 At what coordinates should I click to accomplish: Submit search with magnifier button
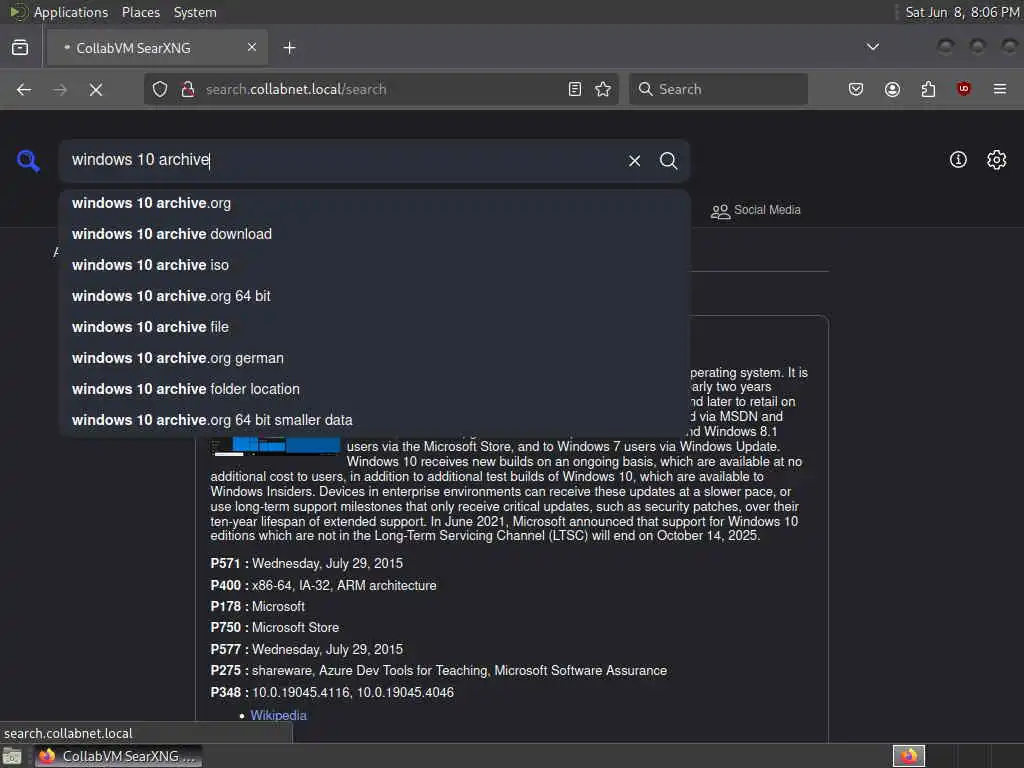[668, 161]
